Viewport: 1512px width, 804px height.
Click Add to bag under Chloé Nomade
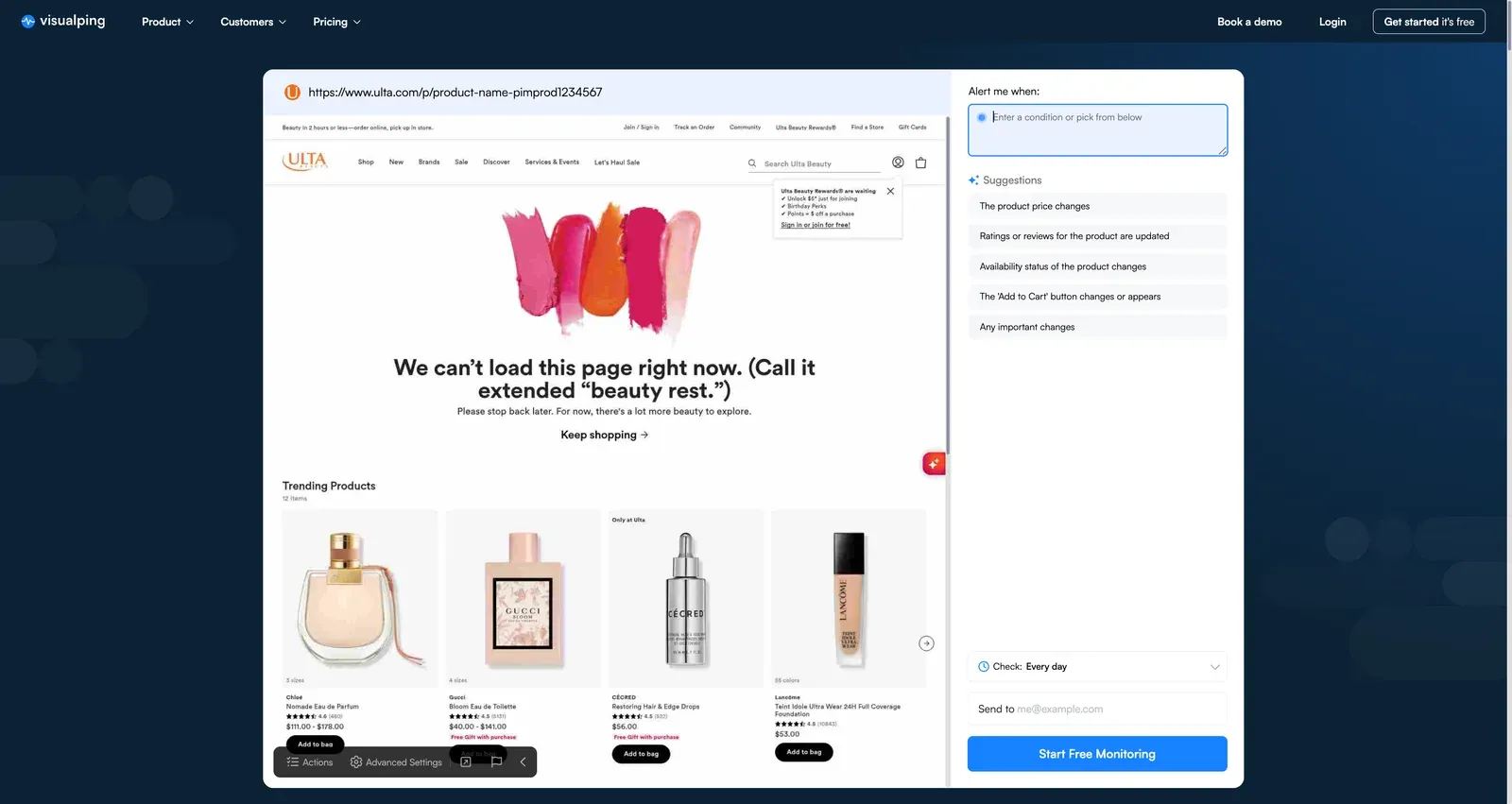pyautogui.click(x=316, y=744)
